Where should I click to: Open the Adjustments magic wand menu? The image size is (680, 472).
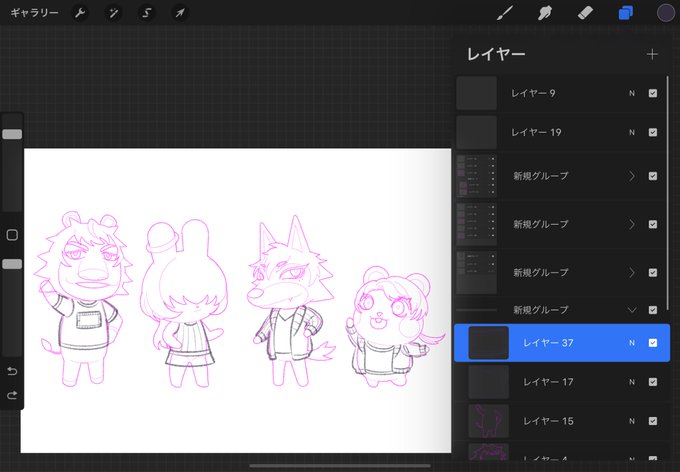coord(113,13)
